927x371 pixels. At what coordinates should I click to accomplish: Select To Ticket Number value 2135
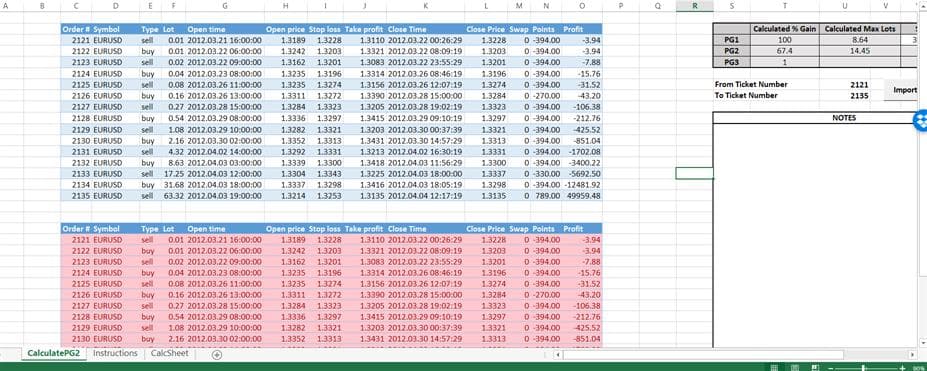[858, 95]
